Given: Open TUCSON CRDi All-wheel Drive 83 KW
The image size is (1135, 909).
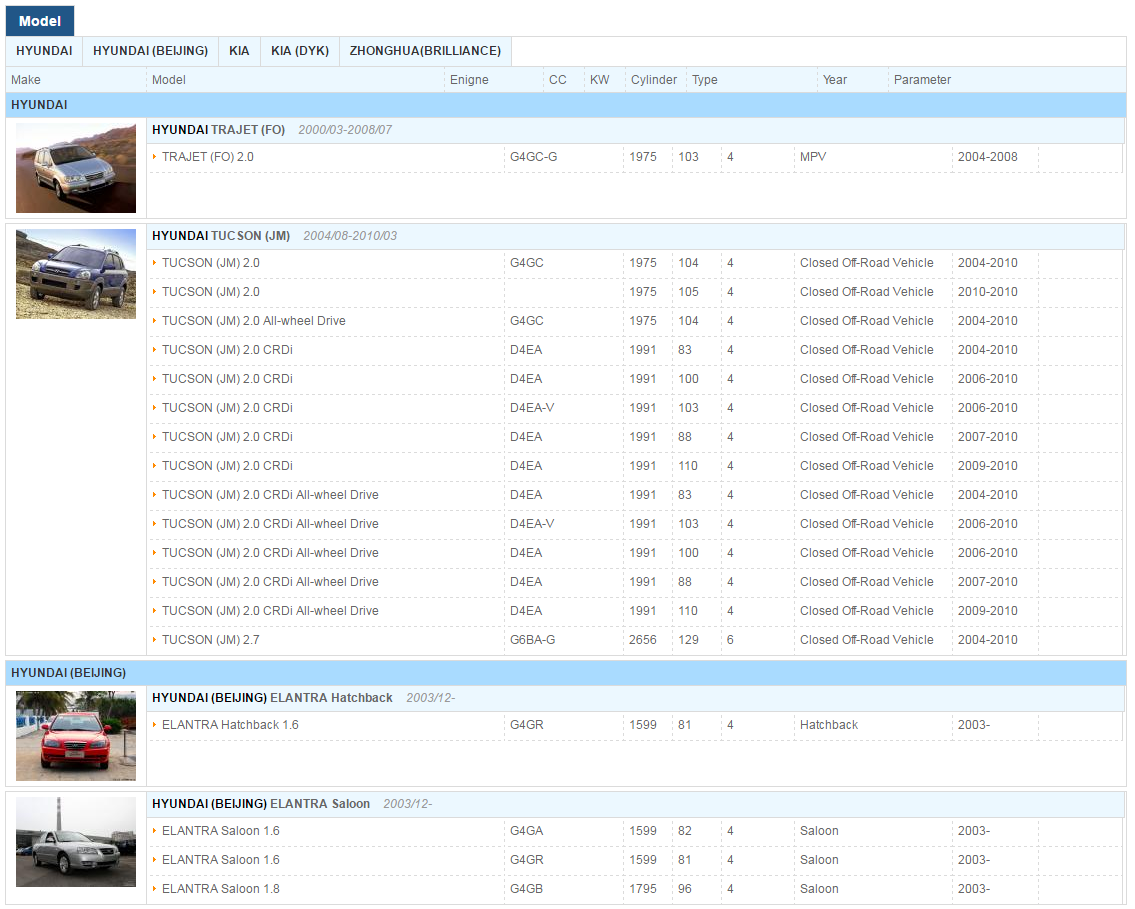Looking at the screenshot, I should pos(270,495).
